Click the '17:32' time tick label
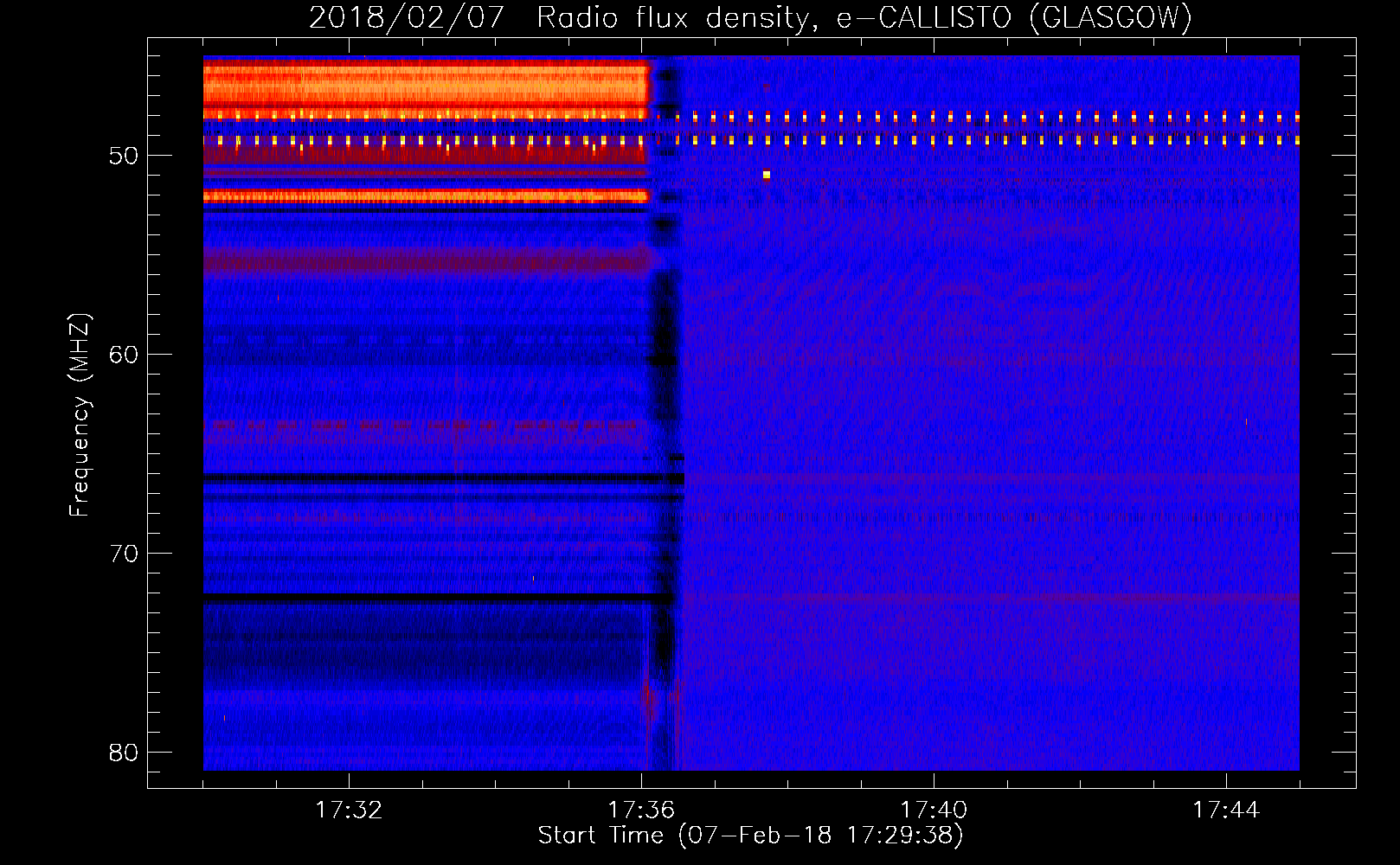The image size is (1400, 865). [x=349, y=810]
